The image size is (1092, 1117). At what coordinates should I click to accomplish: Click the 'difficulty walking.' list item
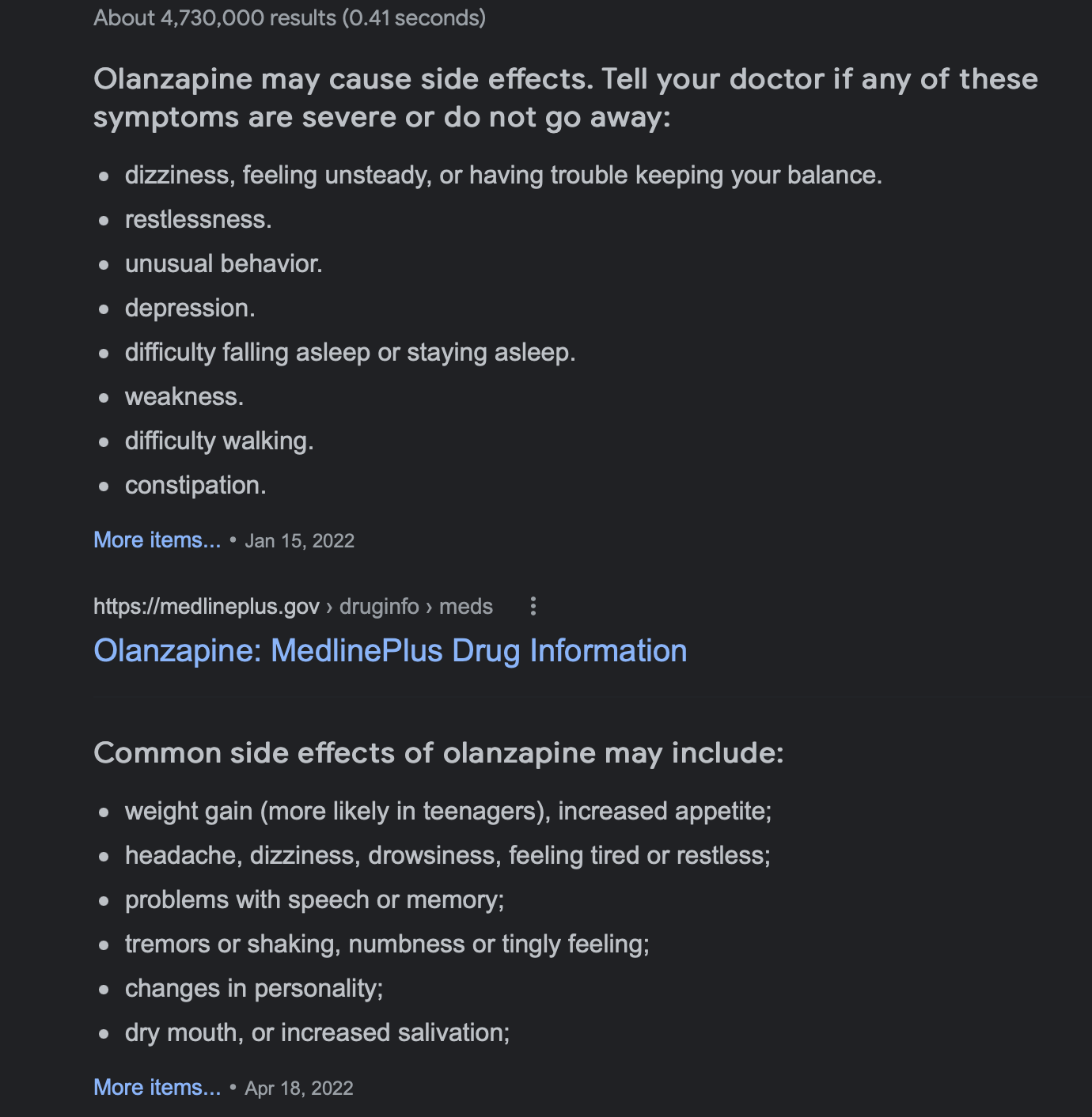219,441
